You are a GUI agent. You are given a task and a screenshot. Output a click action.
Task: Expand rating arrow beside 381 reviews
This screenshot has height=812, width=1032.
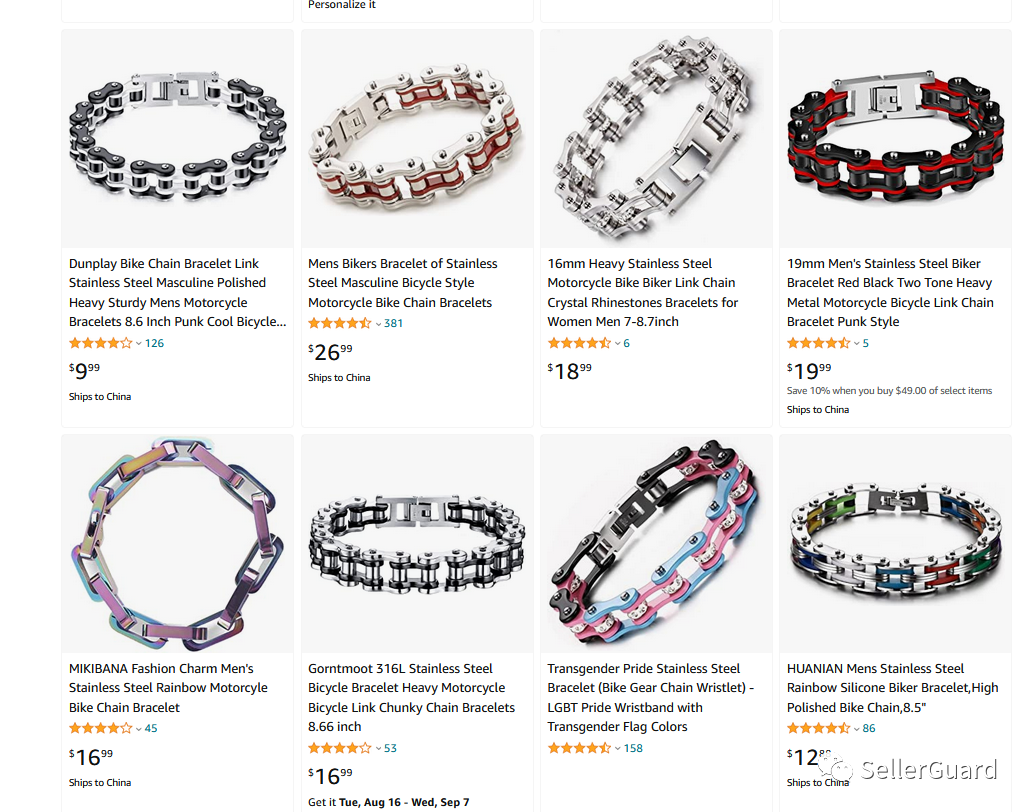pyautogui.click(x=378, y=324)
